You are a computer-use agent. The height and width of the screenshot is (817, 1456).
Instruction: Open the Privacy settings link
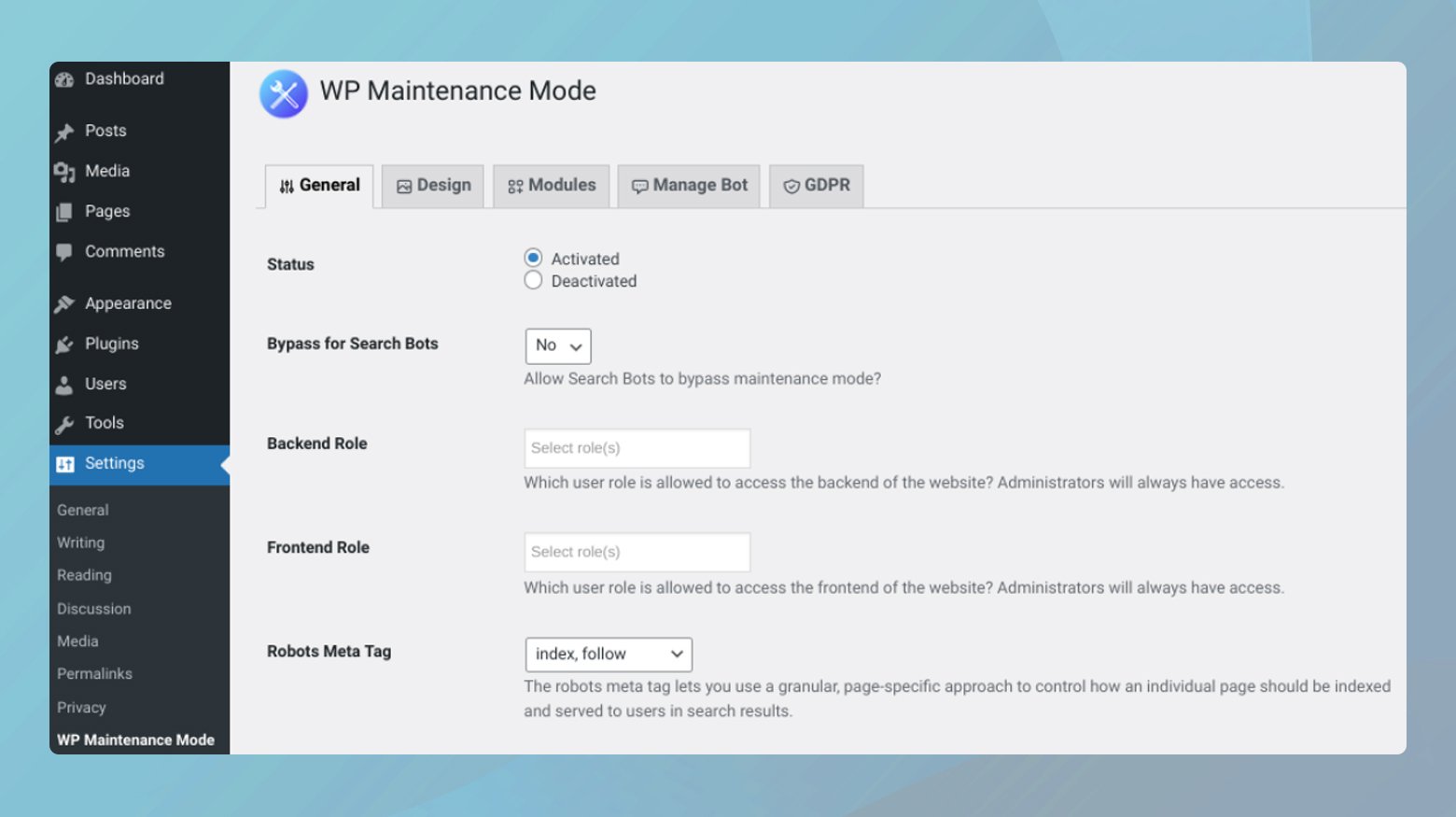pos(82,708)
